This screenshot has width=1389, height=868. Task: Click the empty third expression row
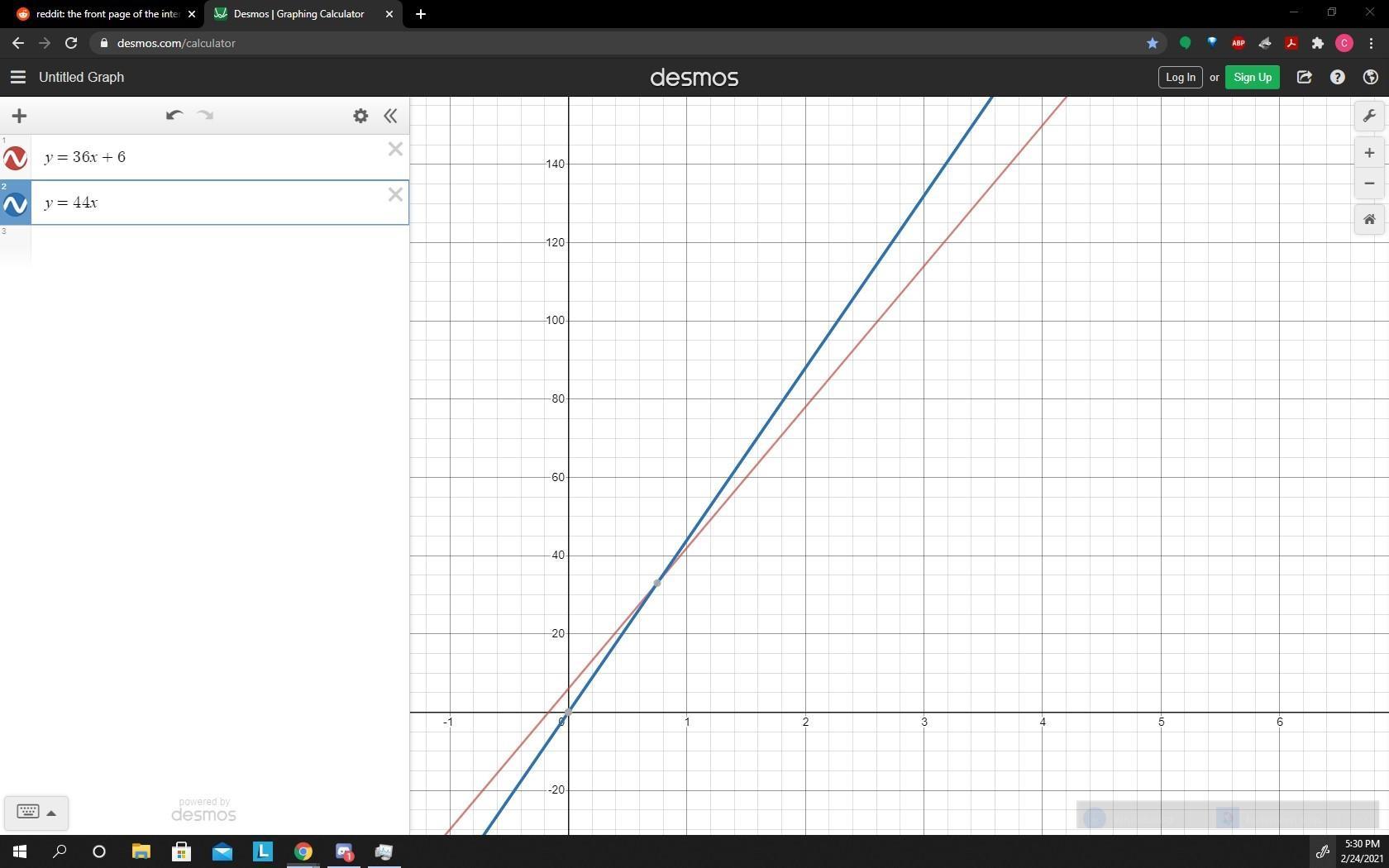point(219,246)
